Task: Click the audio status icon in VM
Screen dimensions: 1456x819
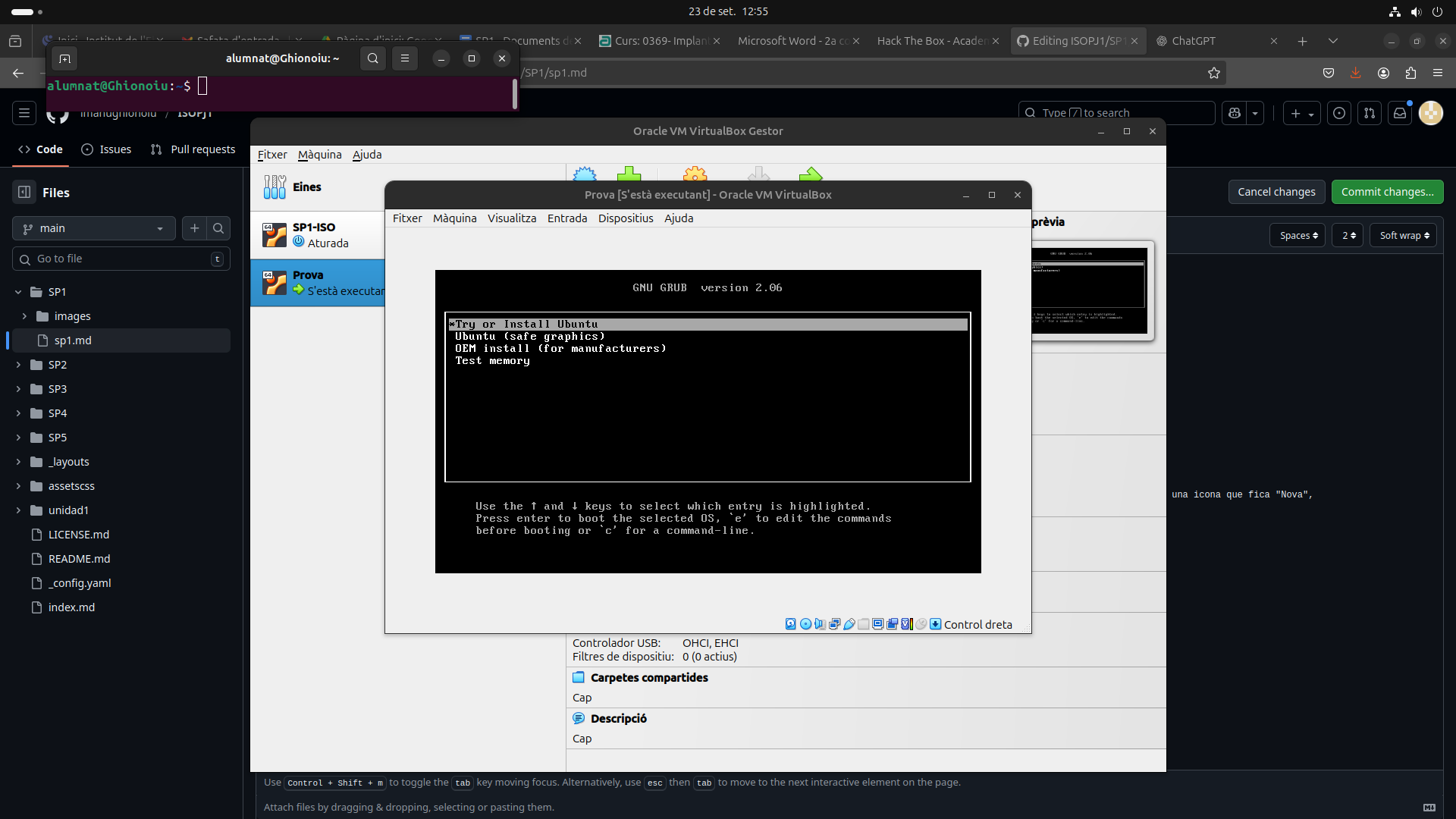Action: 820,624
